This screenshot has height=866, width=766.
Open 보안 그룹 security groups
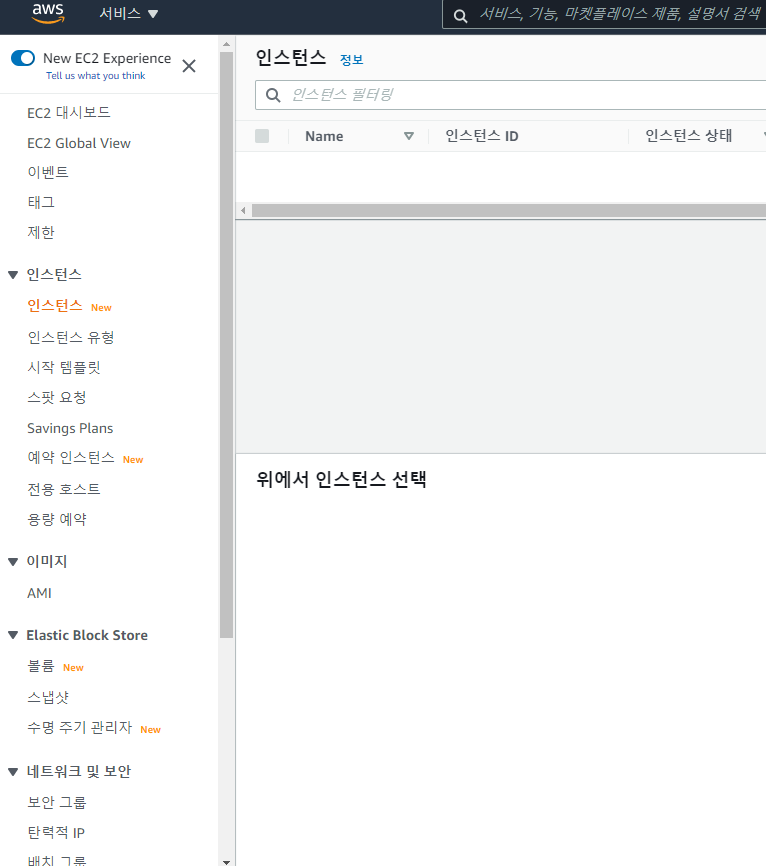pos(57,802)
